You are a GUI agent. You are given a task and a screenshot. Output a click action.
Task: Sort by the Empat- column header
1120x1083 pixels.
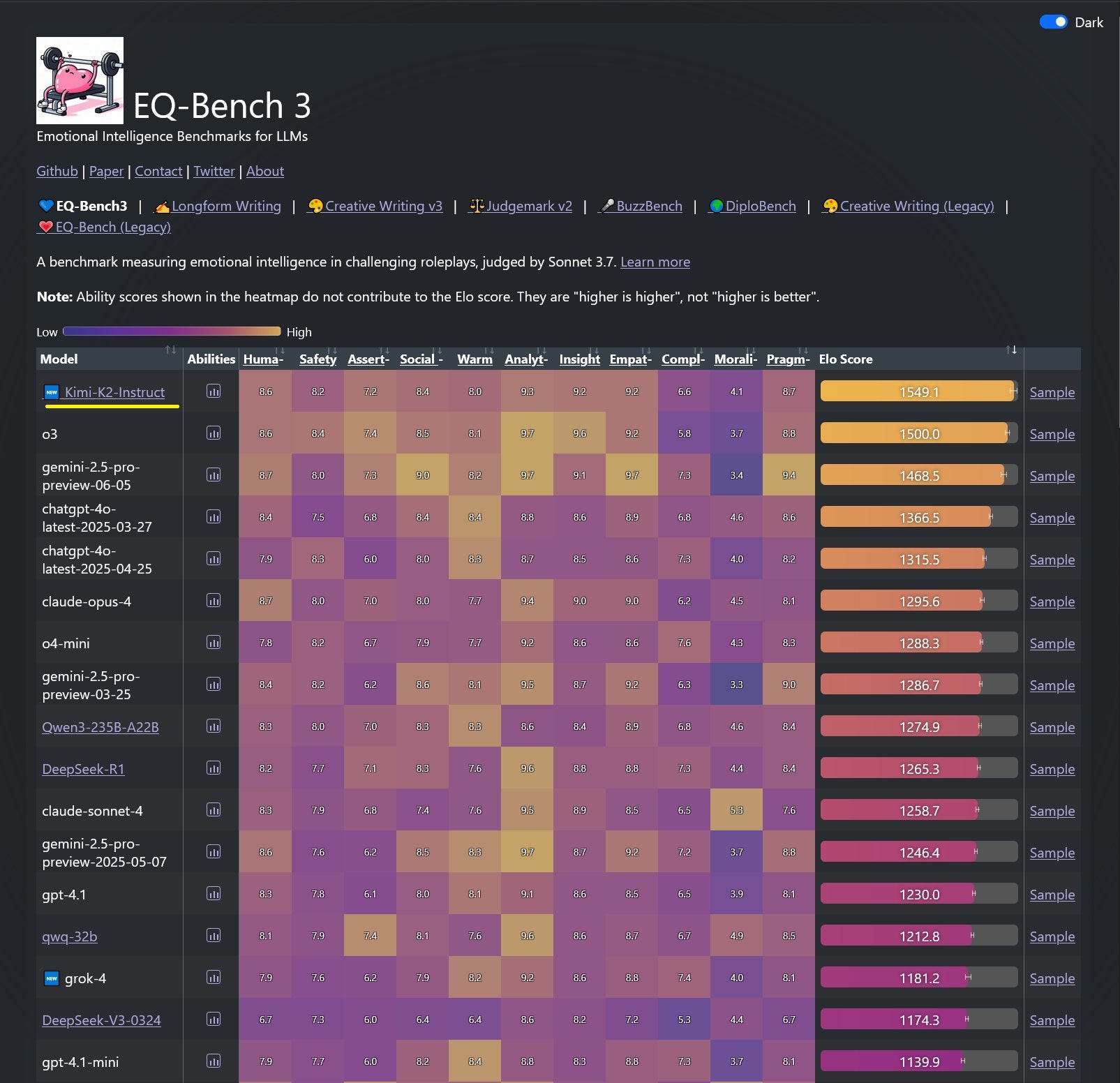[x=630, y=359]
